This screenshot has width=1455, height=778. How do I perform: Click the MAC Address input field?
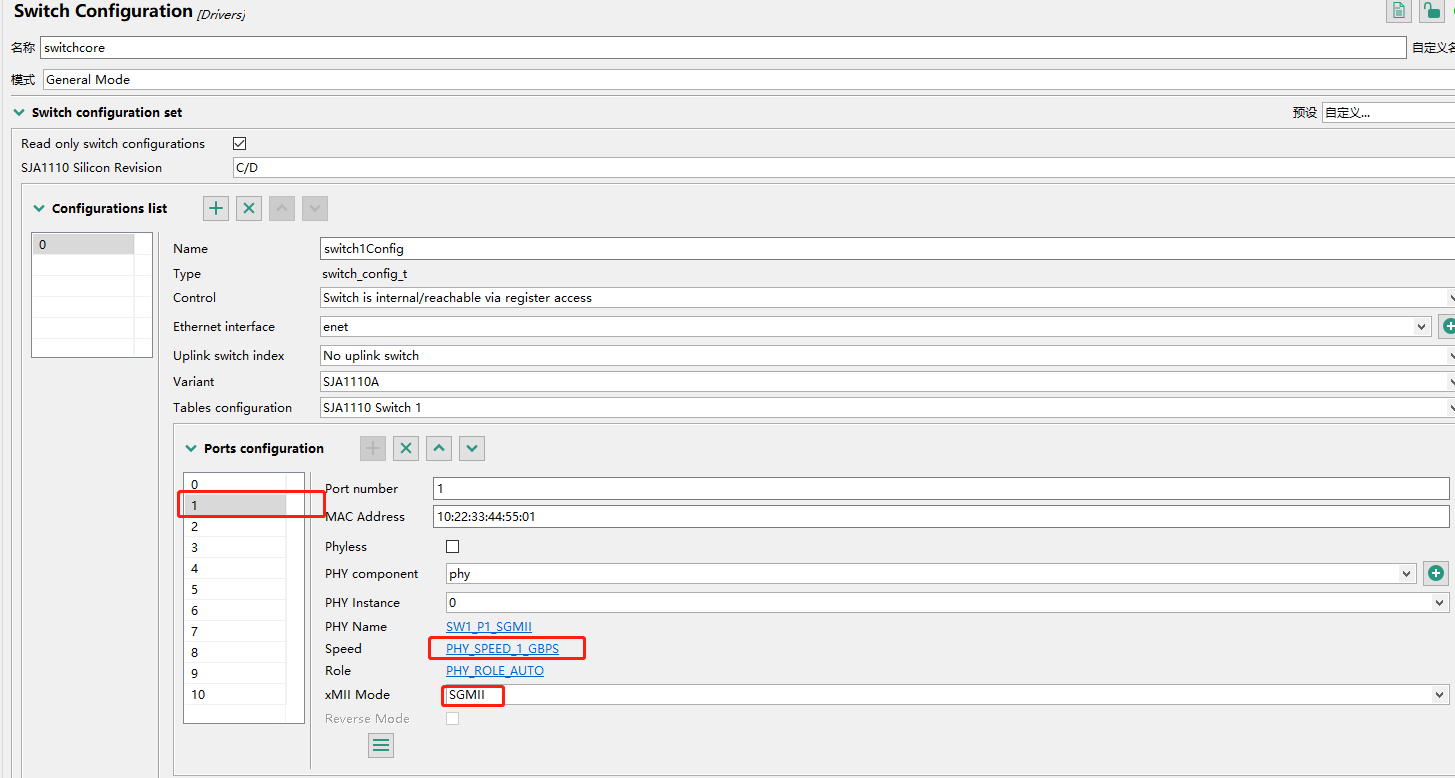[x=700, y=516]
